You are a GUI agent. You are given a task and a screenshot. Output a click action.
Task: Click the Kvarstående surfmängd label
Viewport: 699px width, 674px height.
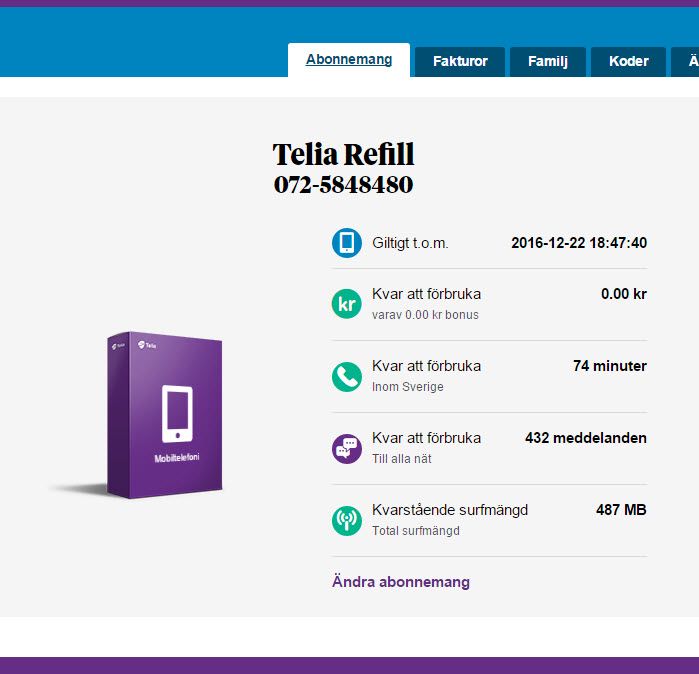[x=450, y=510]
